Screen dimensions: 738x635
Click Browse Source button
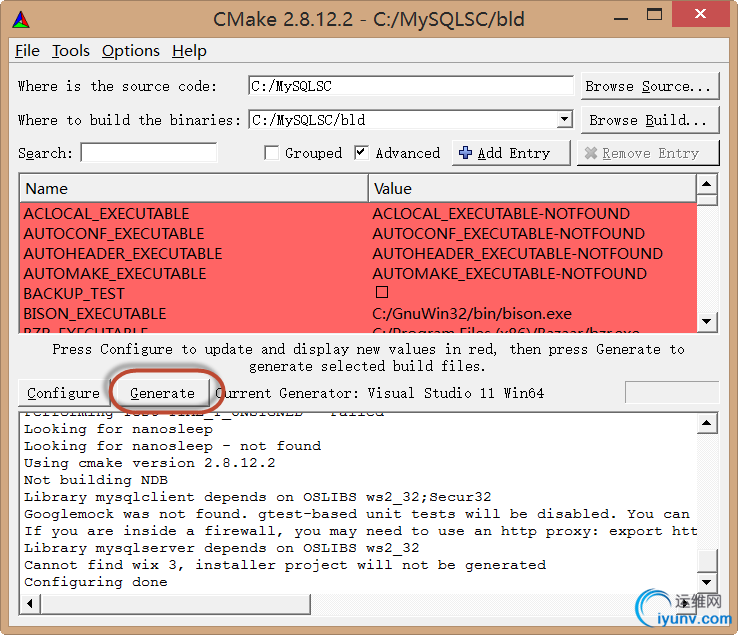pos(650,86)
